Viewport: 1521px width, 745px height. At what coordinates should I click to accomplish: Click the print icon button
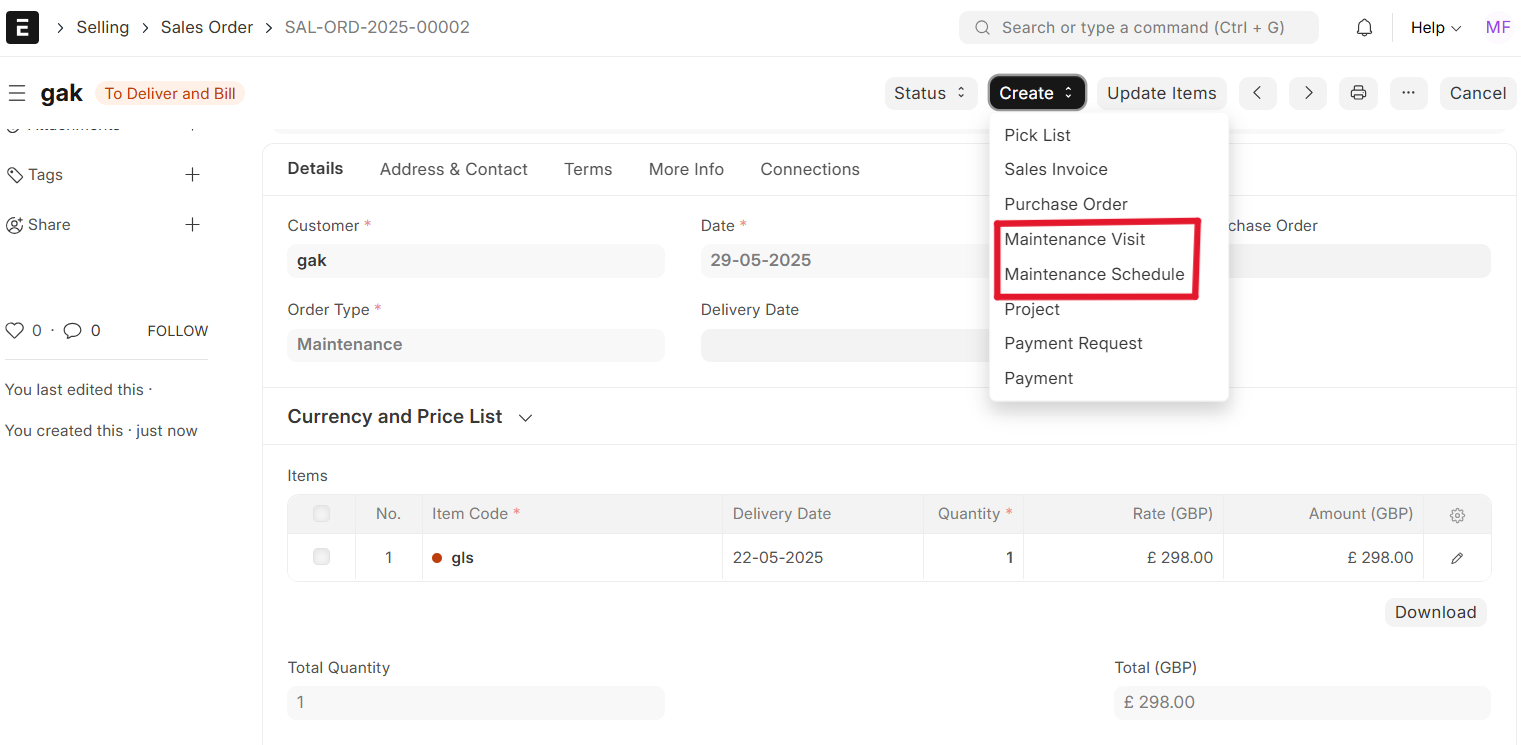click(x=1358, y=93)
